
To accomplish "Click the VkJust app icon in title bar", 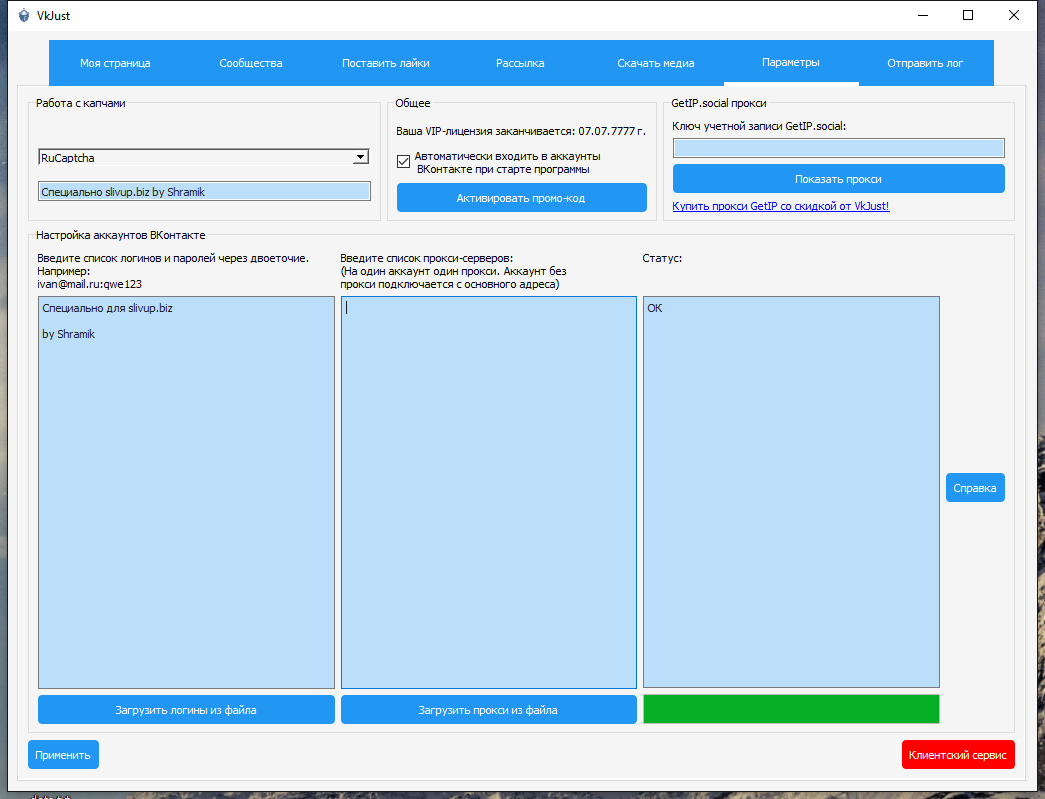I will coord(24,15).
